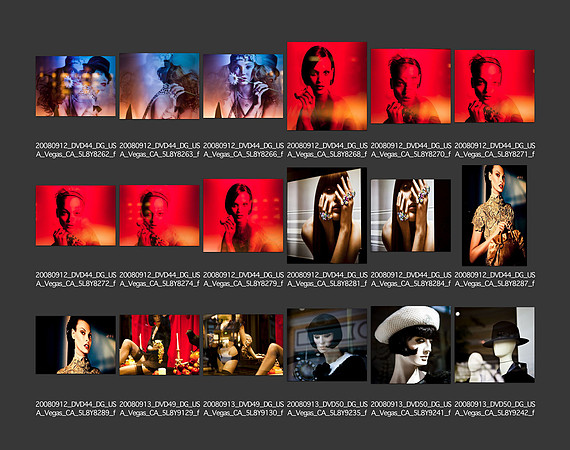
Task: Open red curtain mannequin thumbnail SL8Y9129
Action: pos(159,345)
